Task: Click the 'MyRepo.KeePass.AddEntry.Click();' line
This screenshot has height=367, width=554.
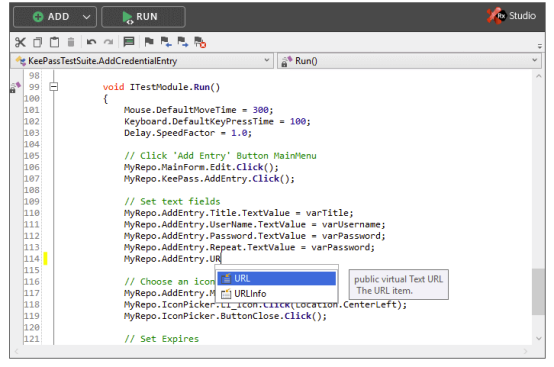Action: tap(209, 179)
